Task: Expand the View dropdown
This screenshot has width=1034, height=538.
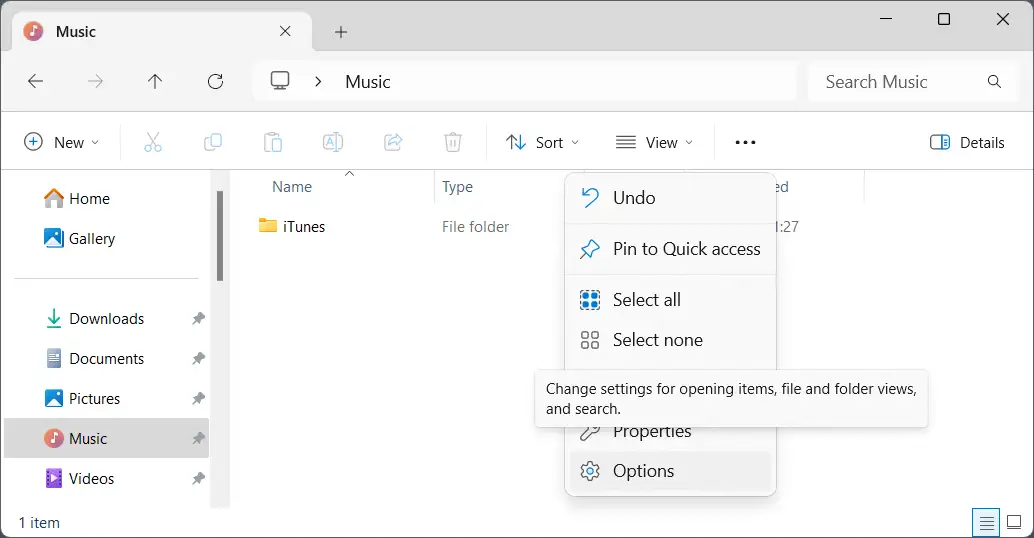Action: 655,142
